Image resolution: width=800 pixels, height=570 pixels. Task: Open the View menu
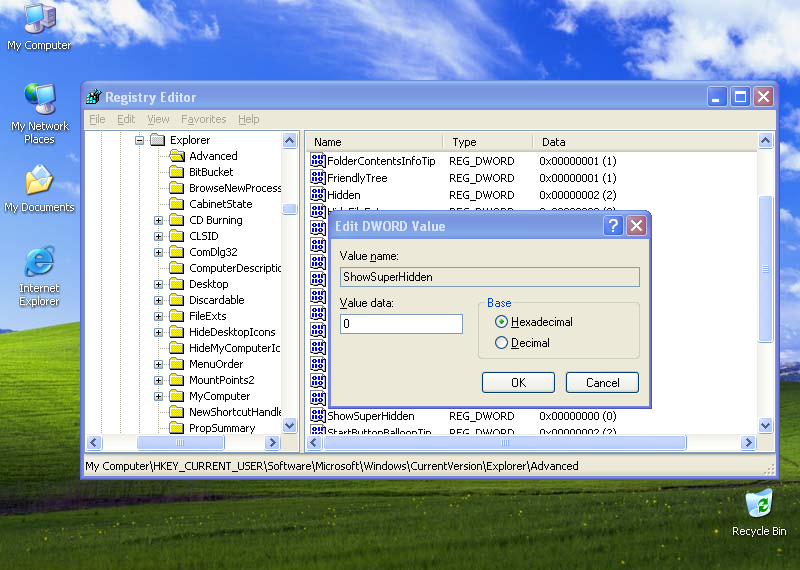pyautogui.click(x=158, y=119)
